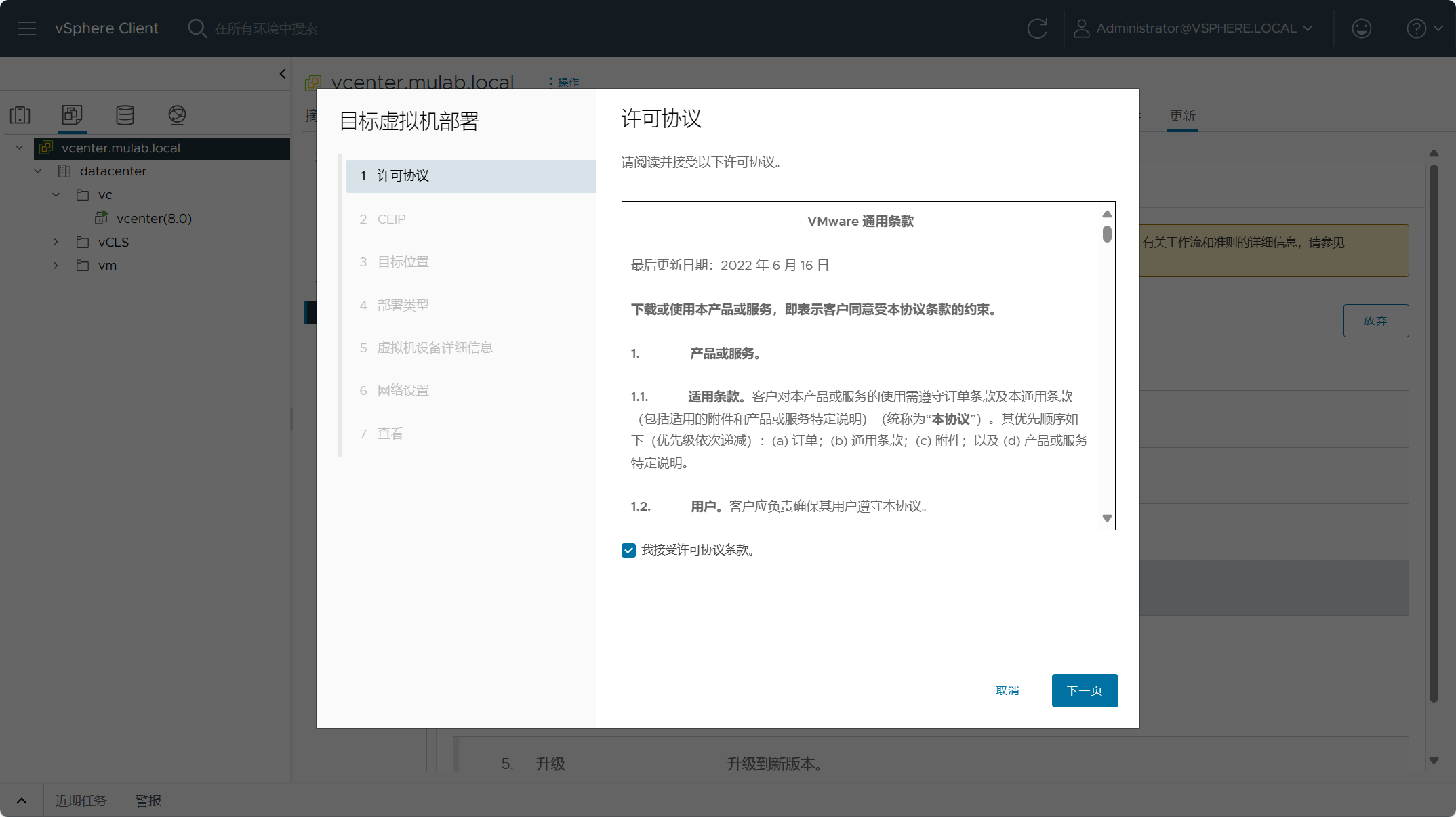Viewport: 1456px width, 817px height.
Task: Expand the vCLS folder node
Action: point(56,242)
